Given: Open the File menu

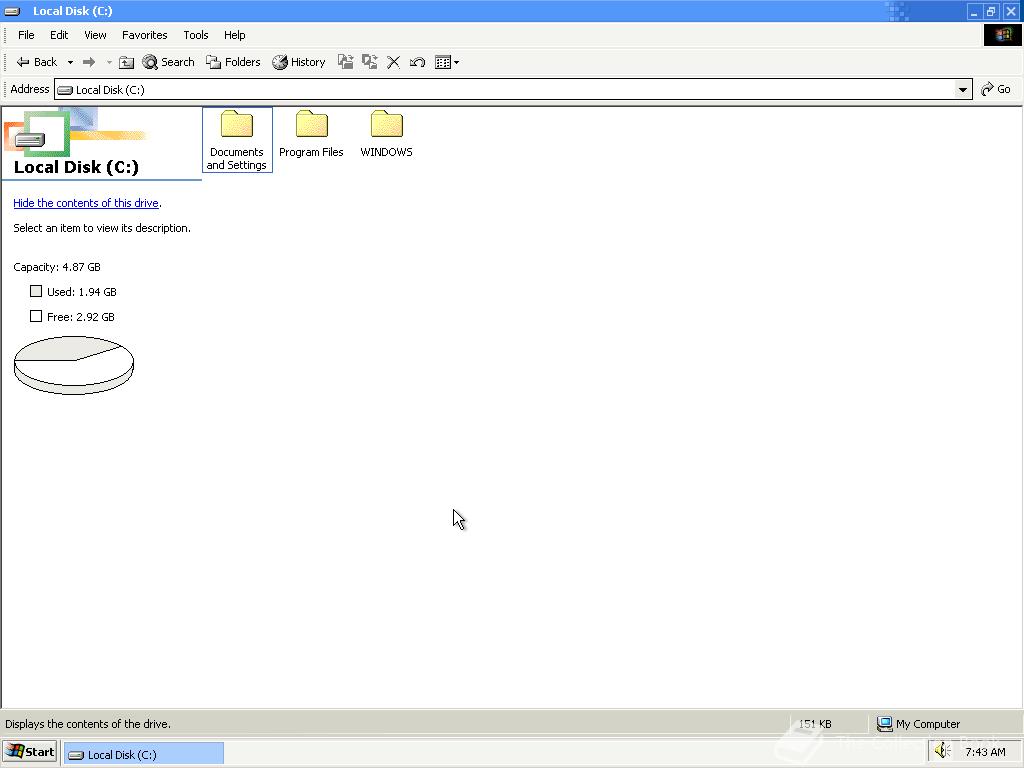Looking at the screenshot, I should (x=26, y=35).
